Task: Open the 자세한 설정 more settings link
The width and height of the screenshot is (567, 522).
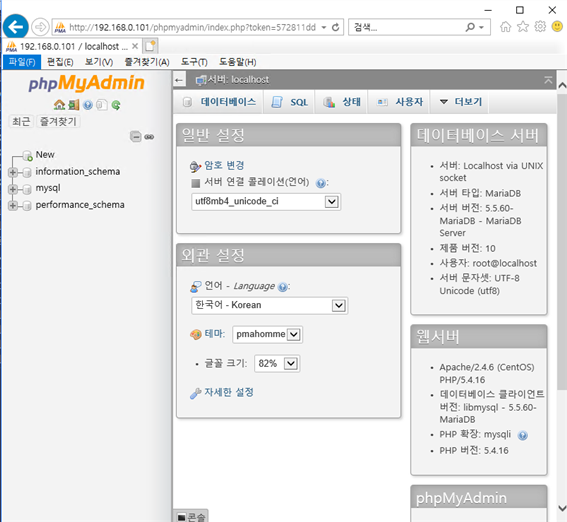Action: (x=229, y=392)
